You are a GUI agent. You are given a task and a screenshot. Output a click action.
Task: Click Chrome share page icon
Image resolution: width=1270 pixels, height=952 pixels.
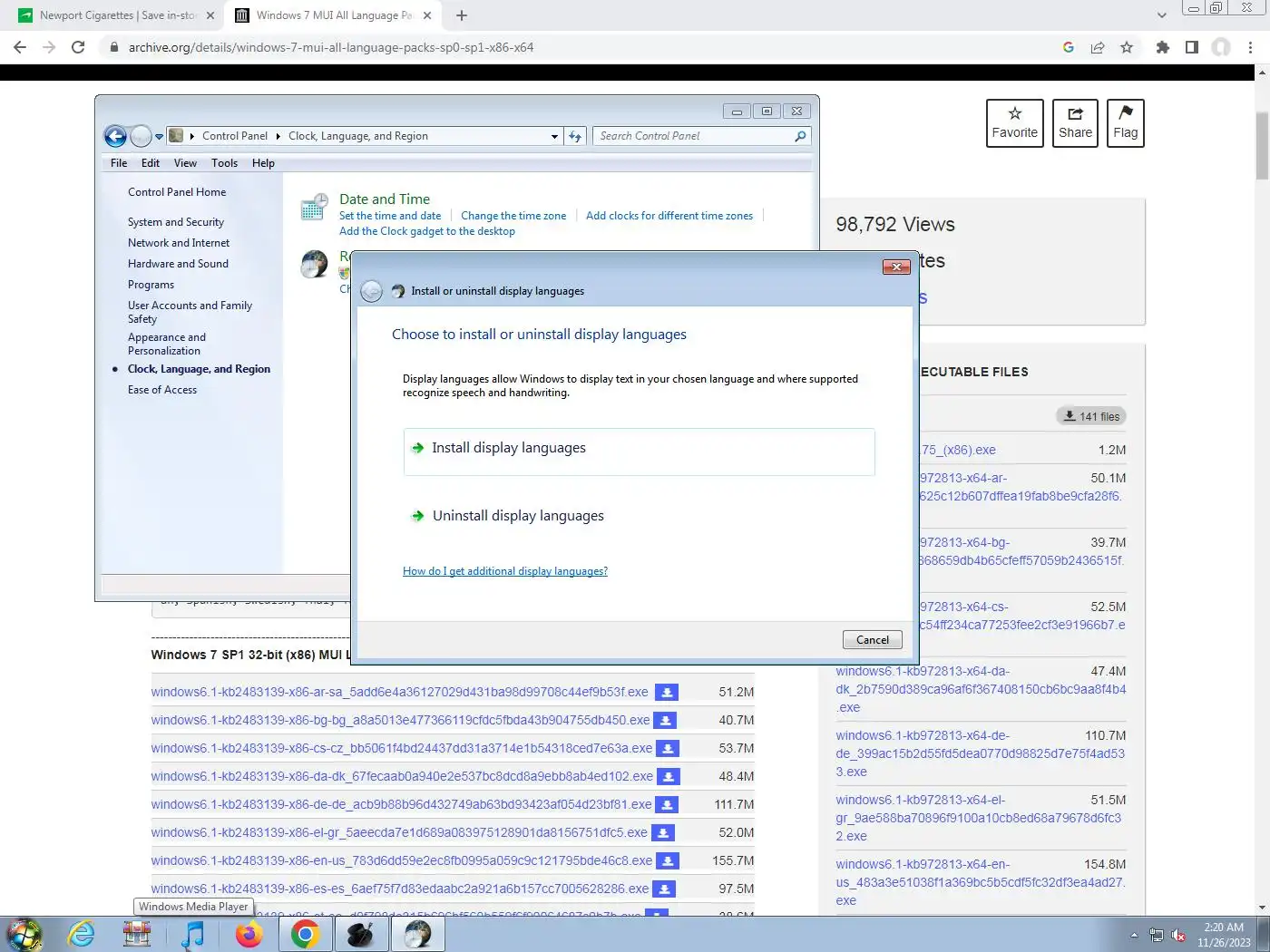coord(1098,47)
